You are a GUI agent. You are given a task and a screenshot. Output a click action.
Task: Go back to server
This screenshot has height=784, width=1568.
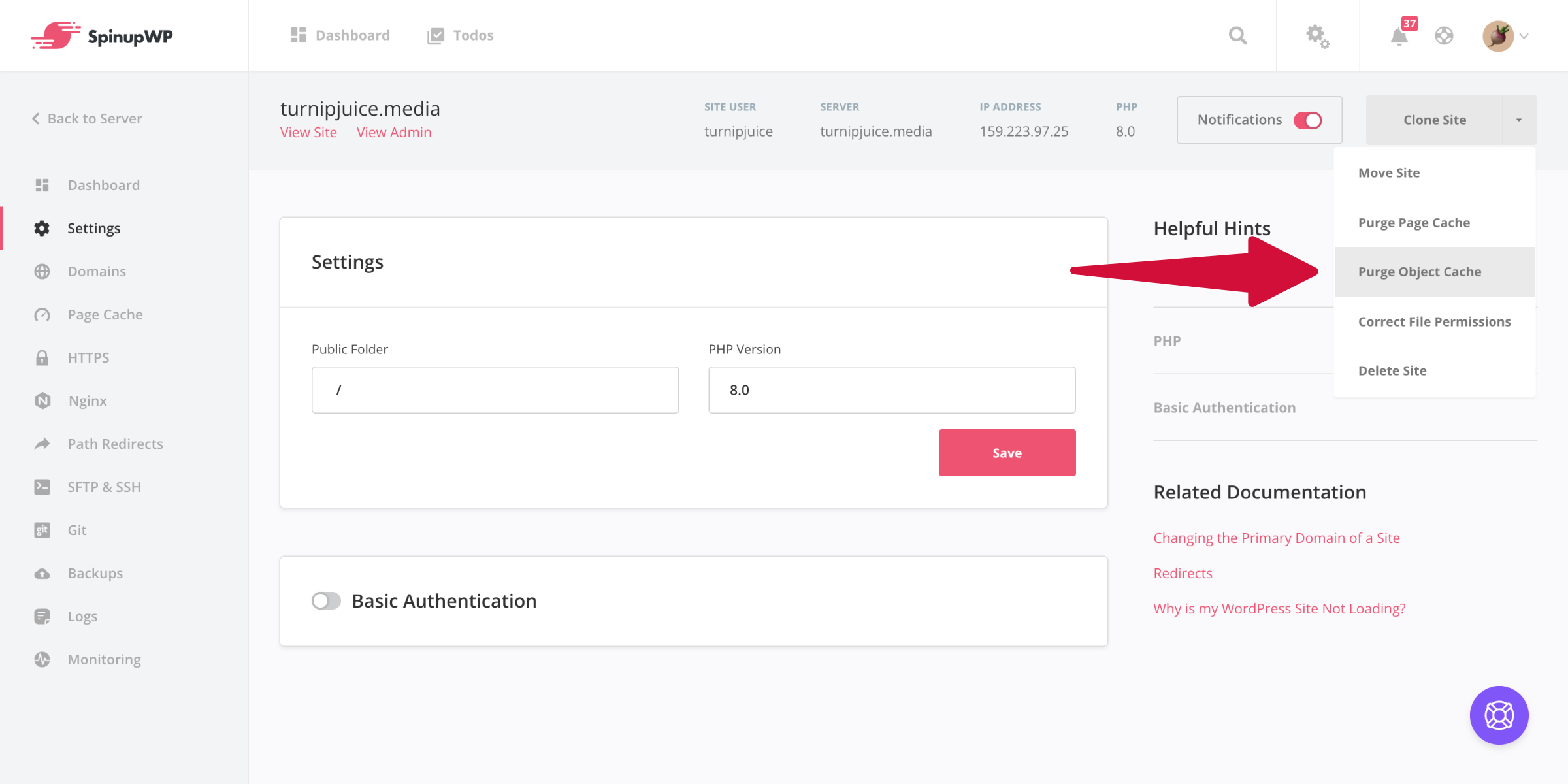(x=87, y=118)
